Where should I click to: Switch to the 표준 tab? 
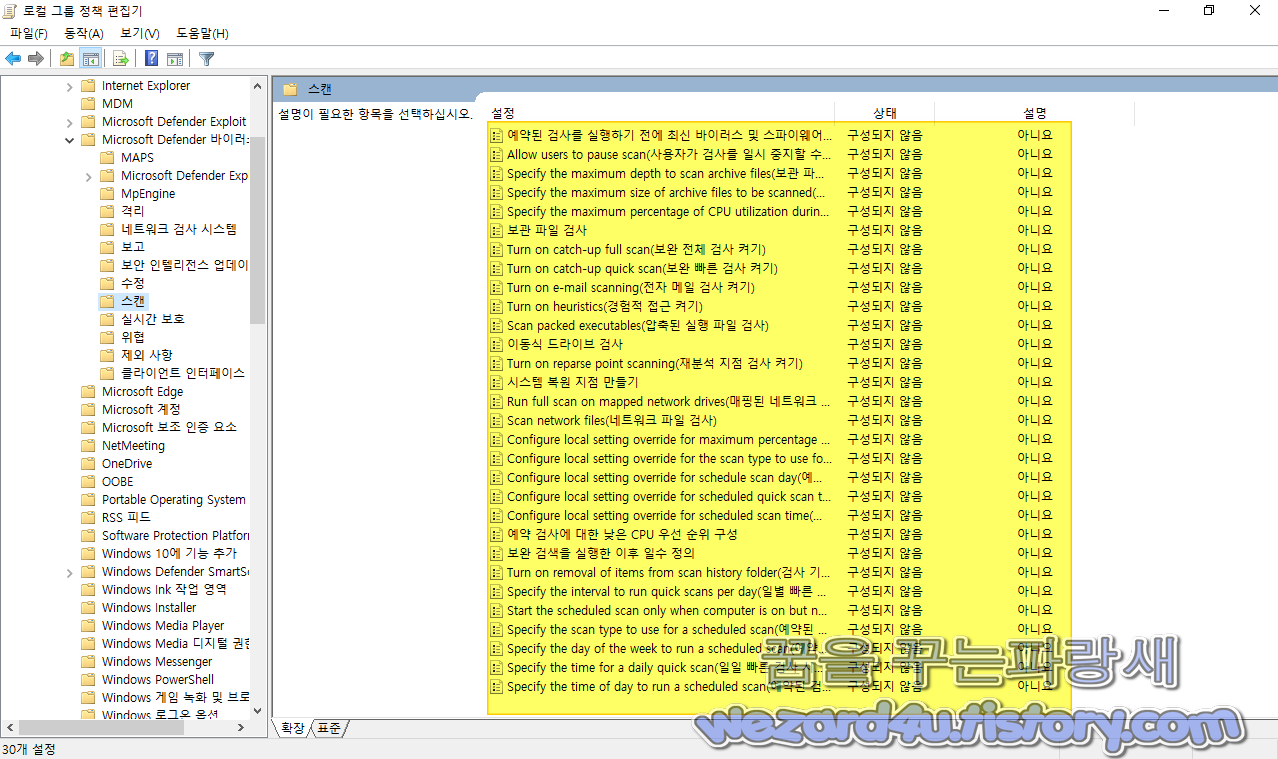pyautogui.click(x=328, y=728)
